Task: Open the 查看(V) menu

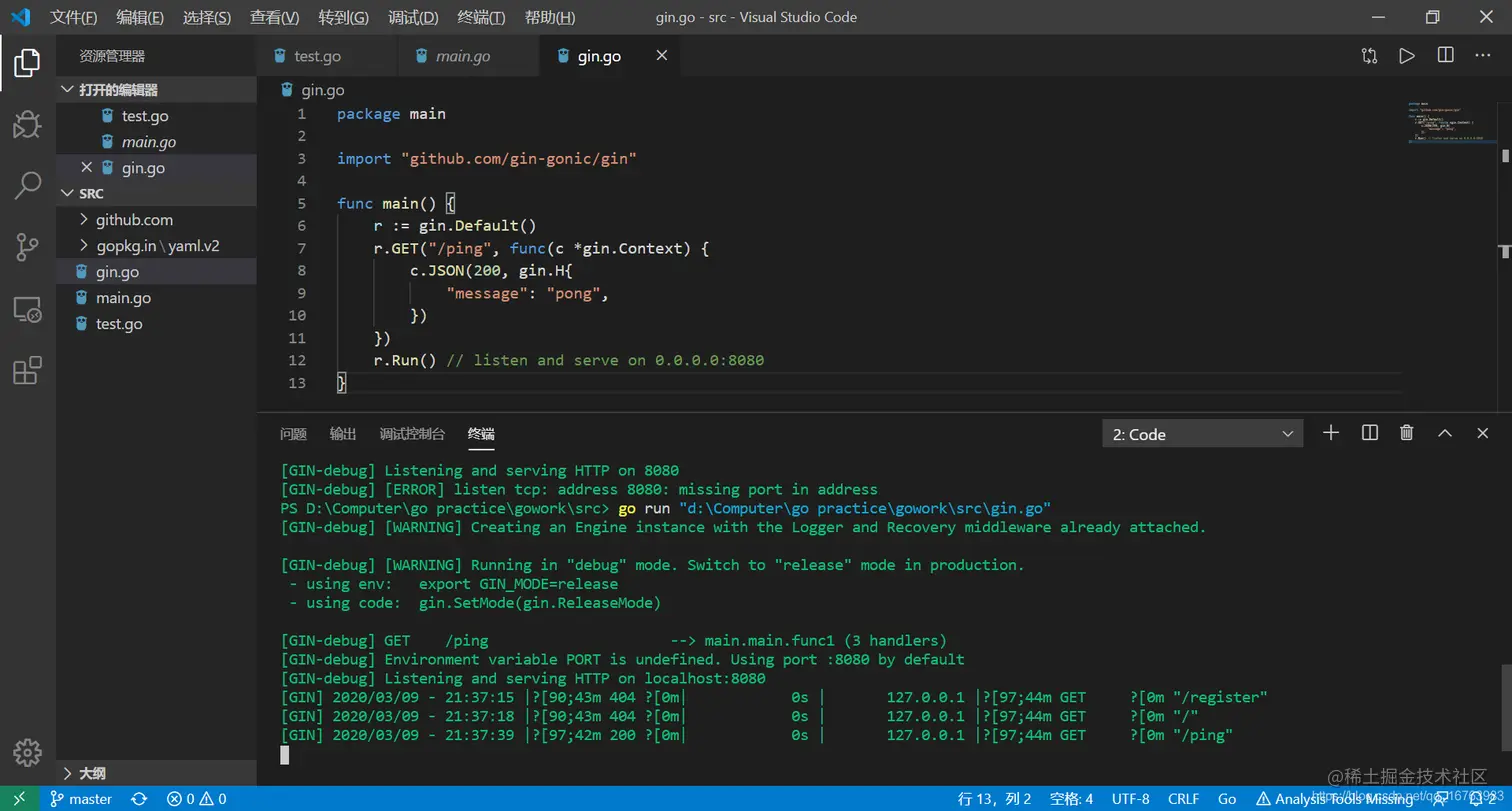Action: click(274, 17)
